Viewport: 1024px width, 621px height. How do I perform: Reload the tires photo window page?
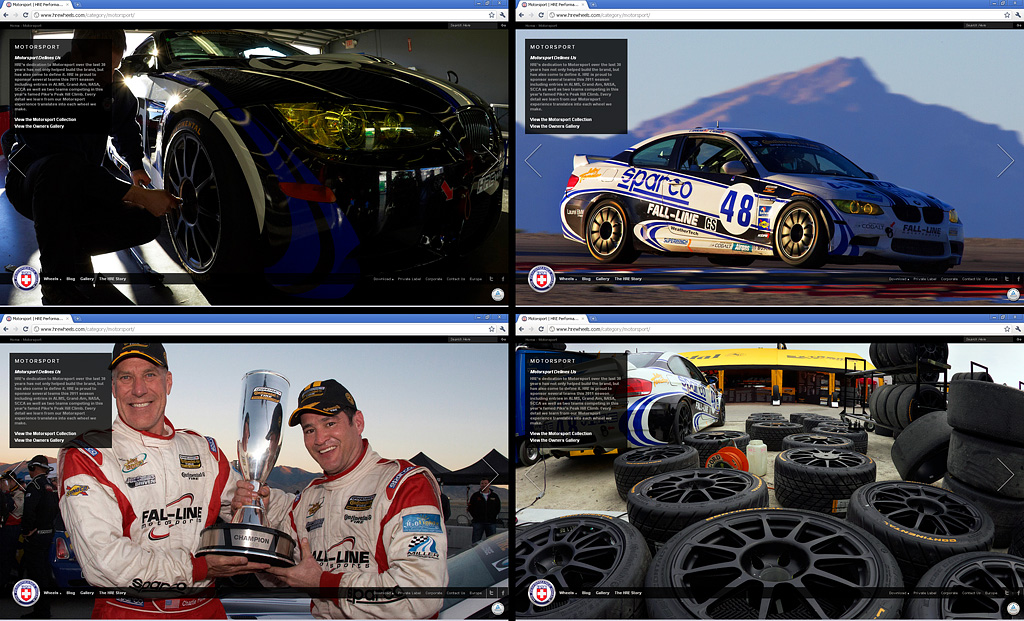[541, 328]
